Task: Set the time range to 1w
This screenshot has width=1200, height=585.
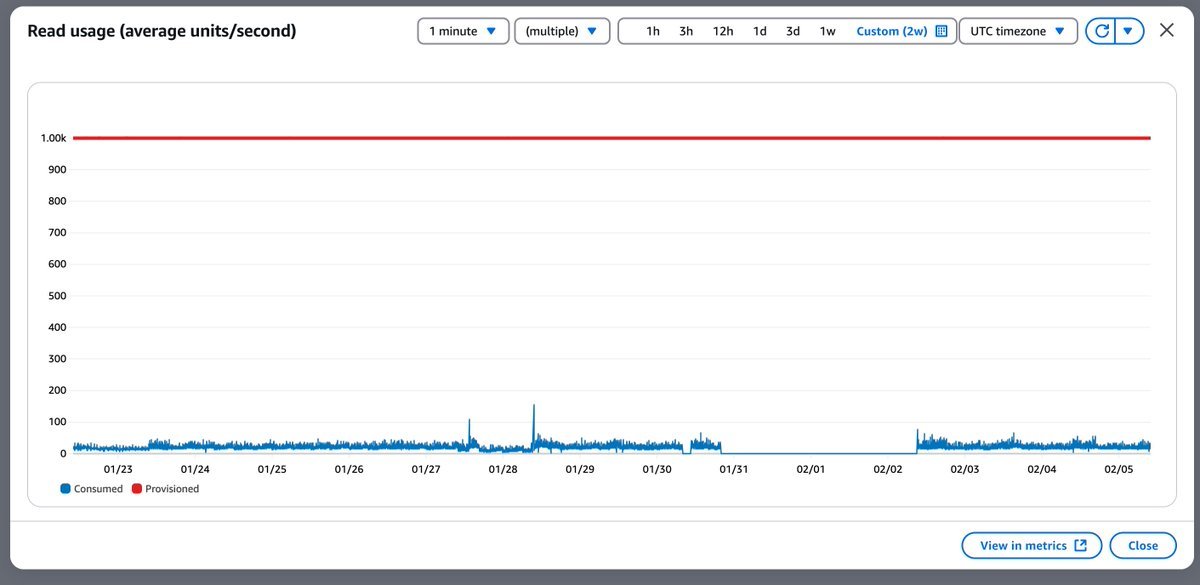Action: point(828,31)
